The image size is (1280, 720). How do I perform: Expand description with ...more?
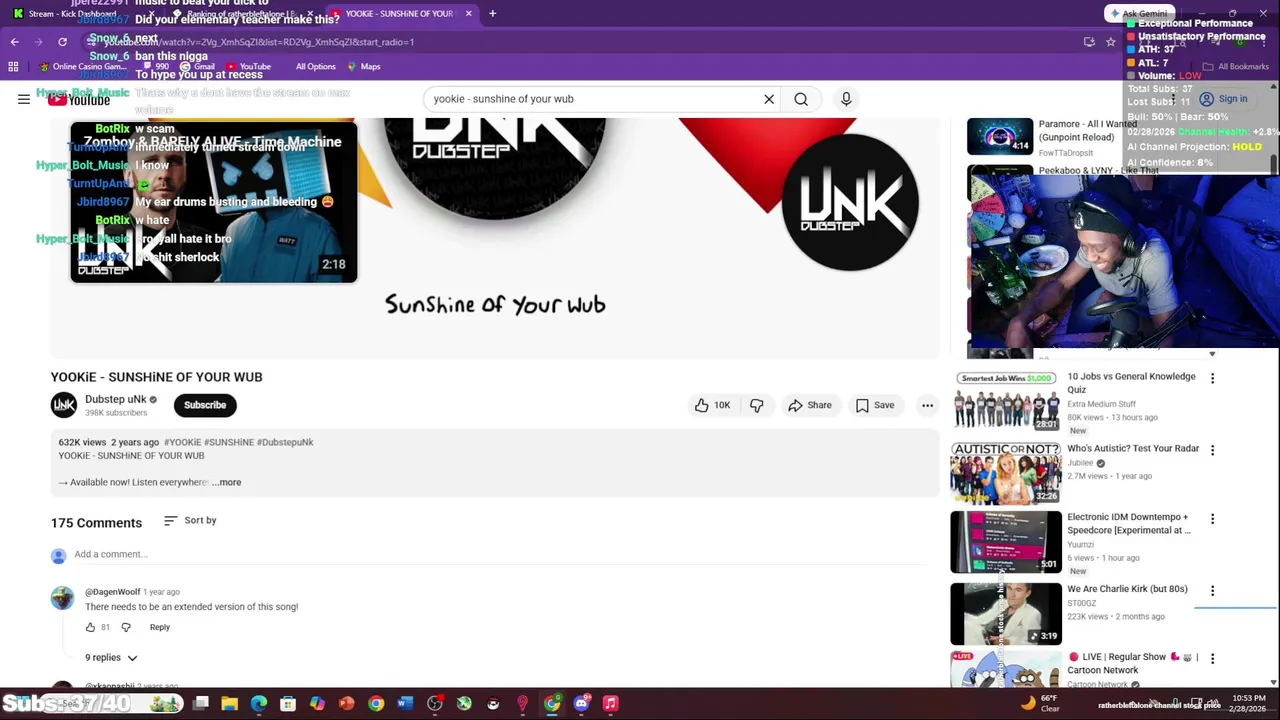coord(226,482)
